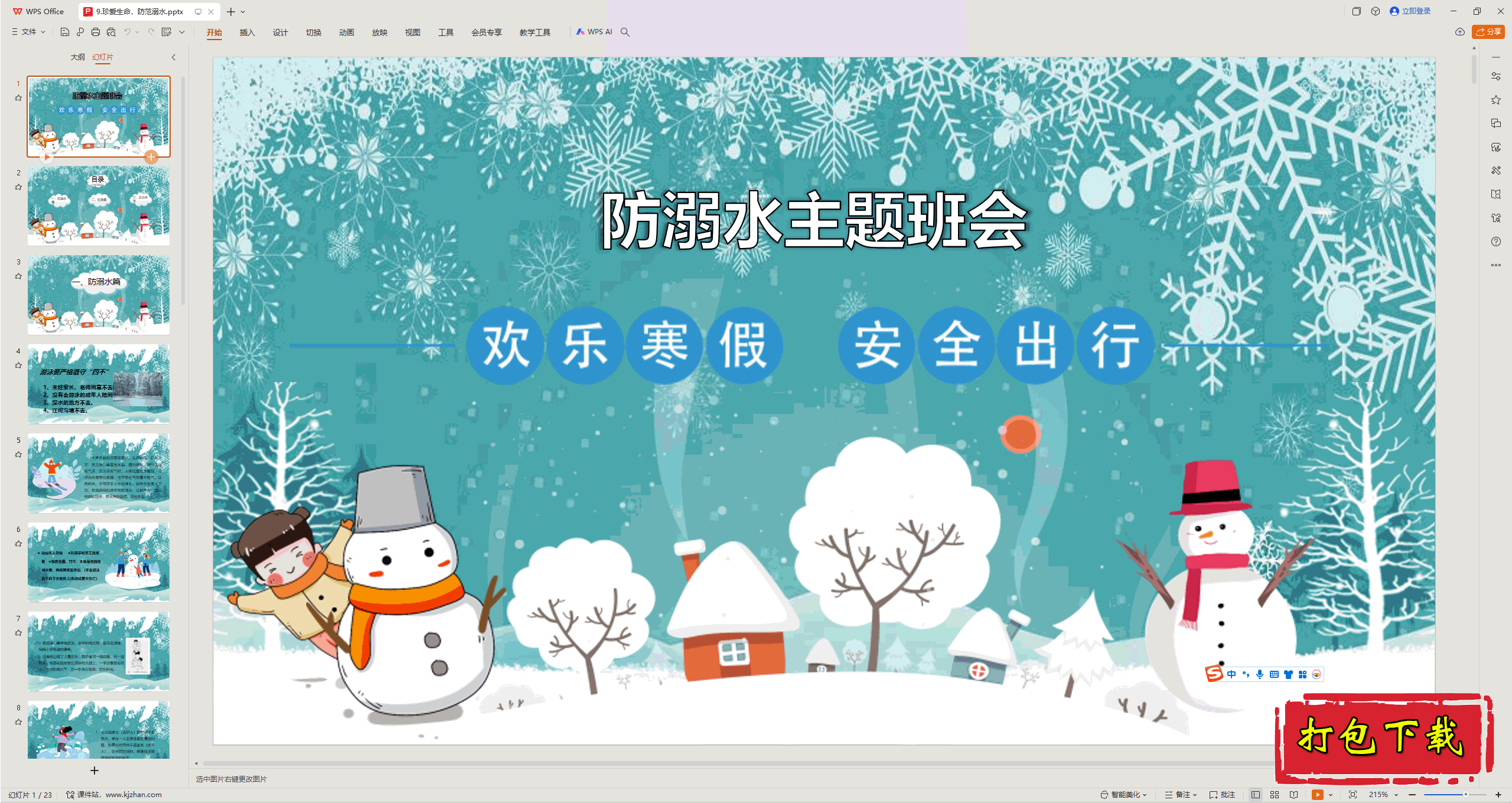Open the 切换 ribbon tab
The height and width of the screenshot is (803, 1512).
[313, 32]
